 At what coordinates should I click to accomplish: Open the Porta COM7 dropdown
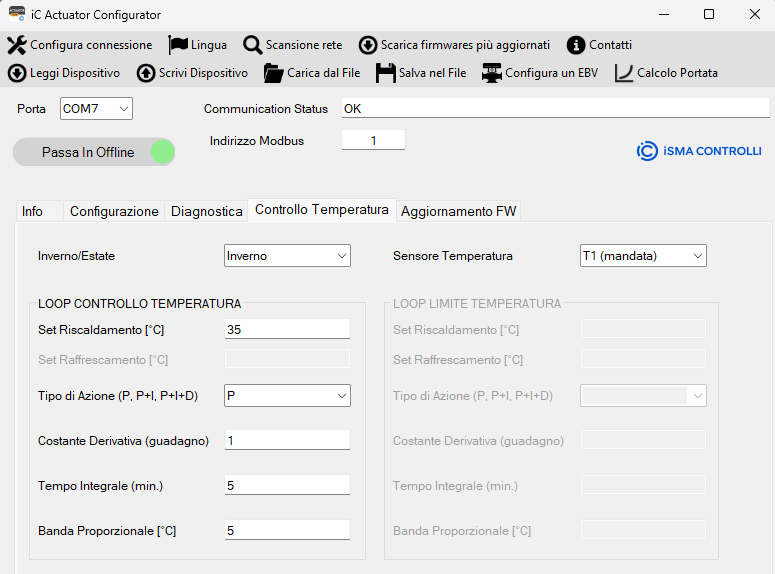pyautogui.click(x=96, y=108)
